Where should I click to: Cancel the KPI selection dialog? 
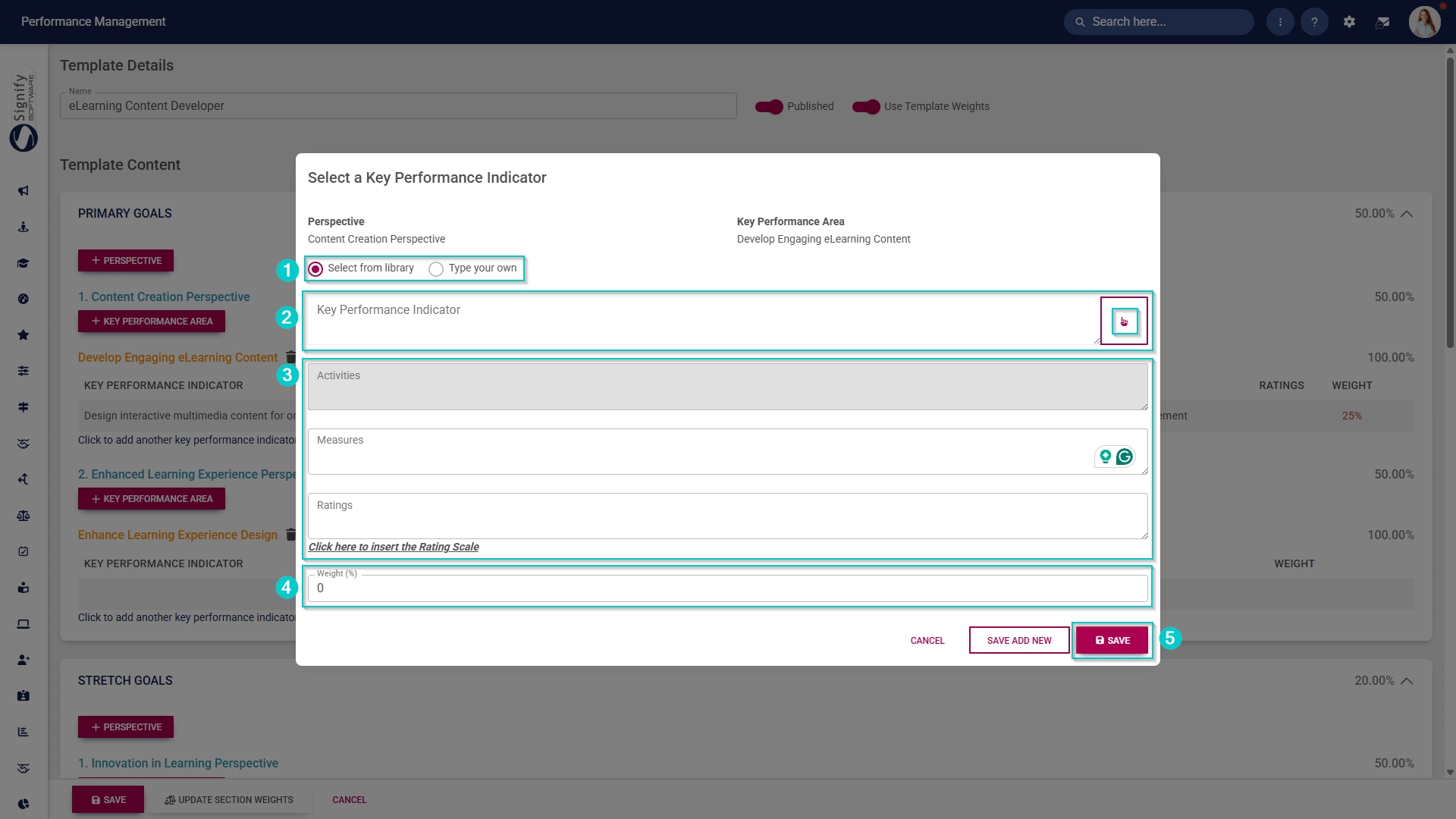click(x=927, y=641)
